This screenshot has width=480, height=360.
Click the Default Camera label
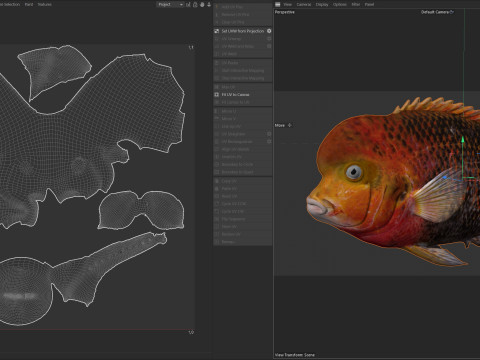coord(435,12)
